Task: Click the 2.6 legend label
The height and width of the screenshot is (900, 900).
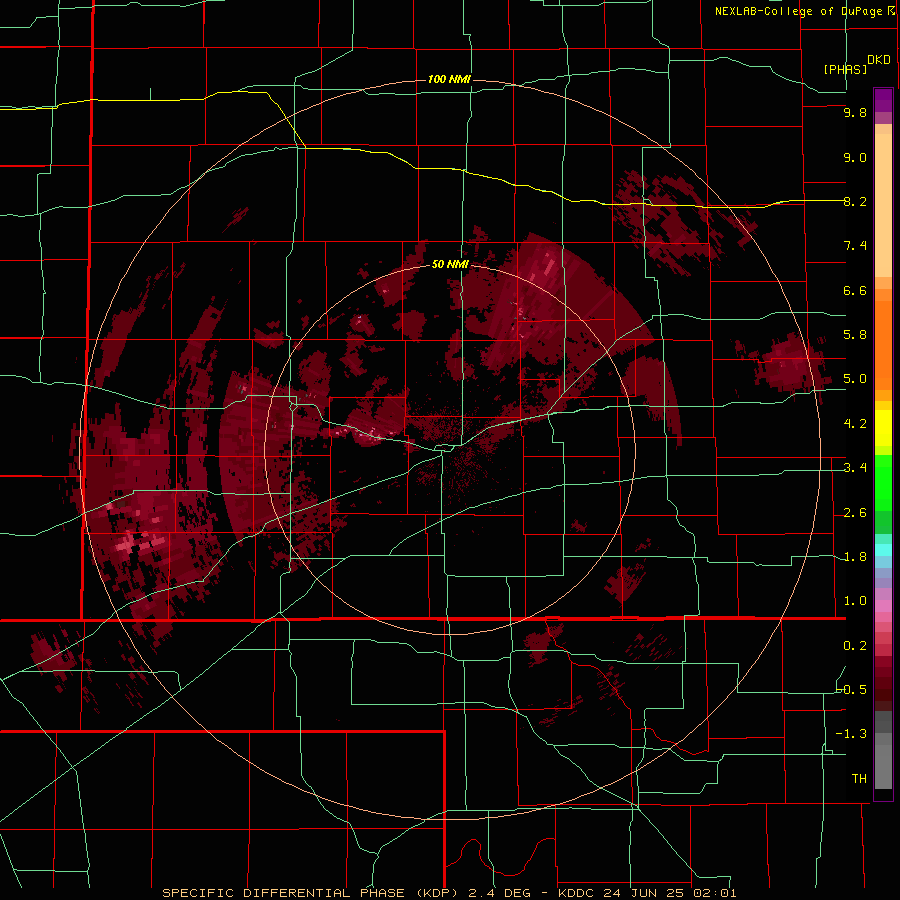Action: [855, 513]
